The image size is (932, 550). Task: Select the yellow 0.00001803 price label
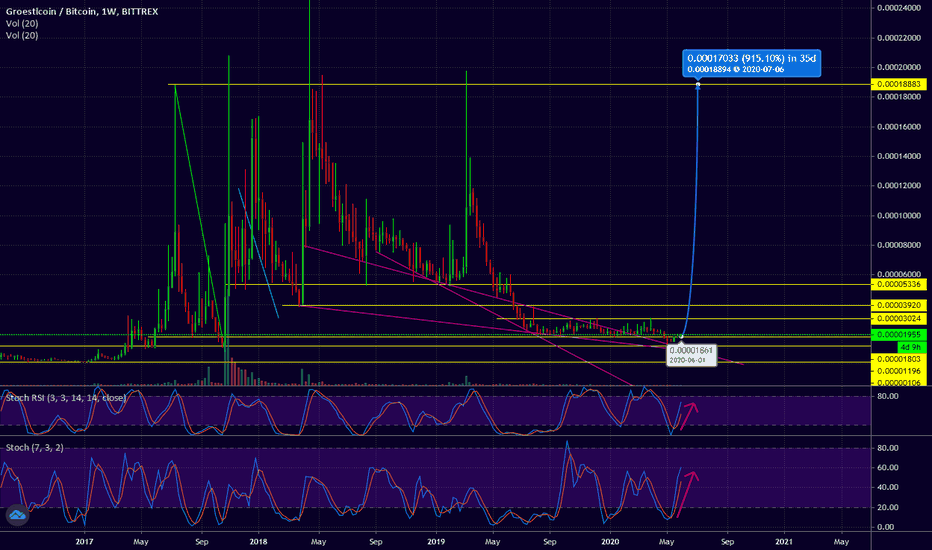tap(899, 359)
